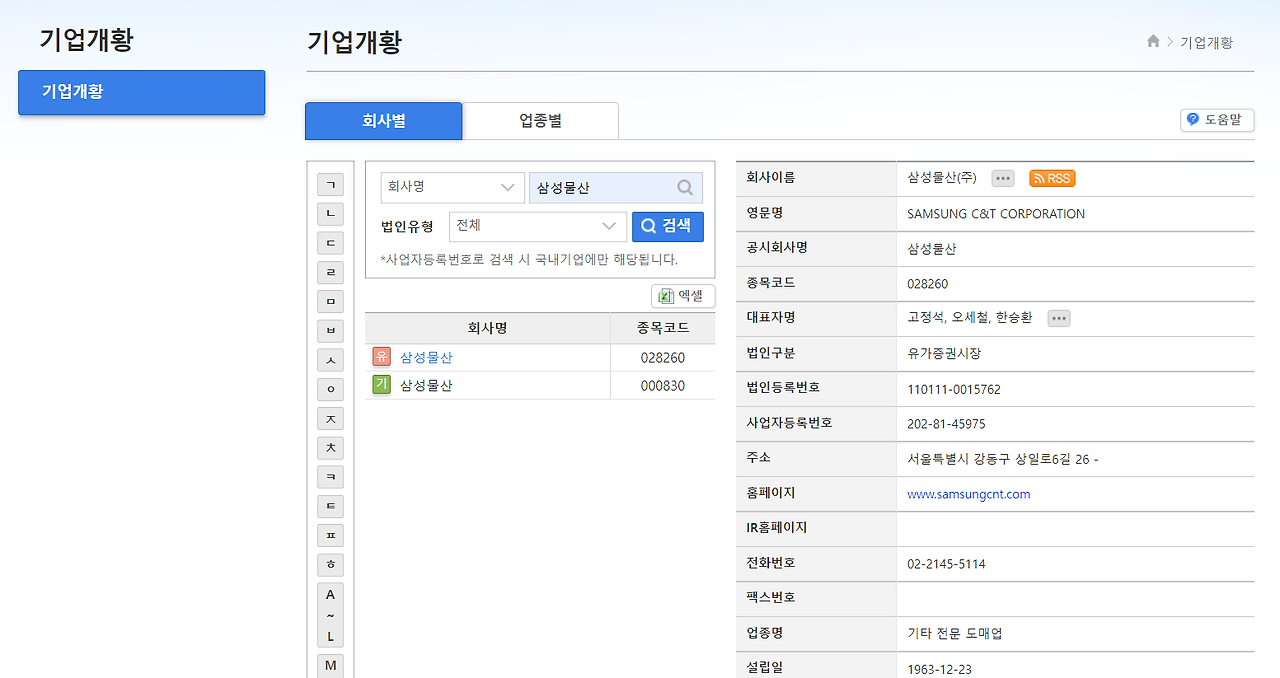Click the 사업자등록번호 value 202-81-45975
The height and width of the screenshot is (678, 1280).
946,424
